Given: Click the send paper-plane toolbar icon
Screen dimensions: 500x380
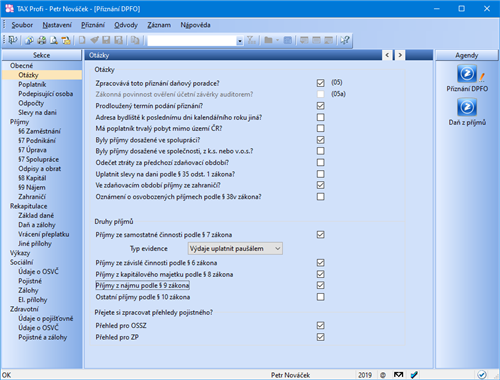Looking at the screenshot, I should (x=94, y=40).
